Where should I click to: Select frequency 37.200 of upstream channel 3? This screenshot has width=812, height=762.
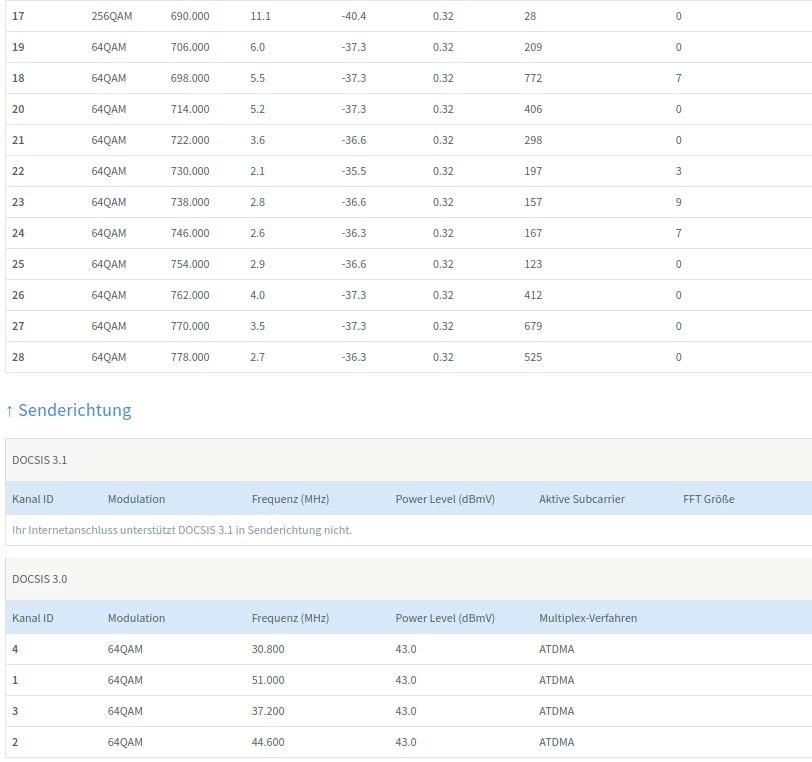tap(268, 711)
